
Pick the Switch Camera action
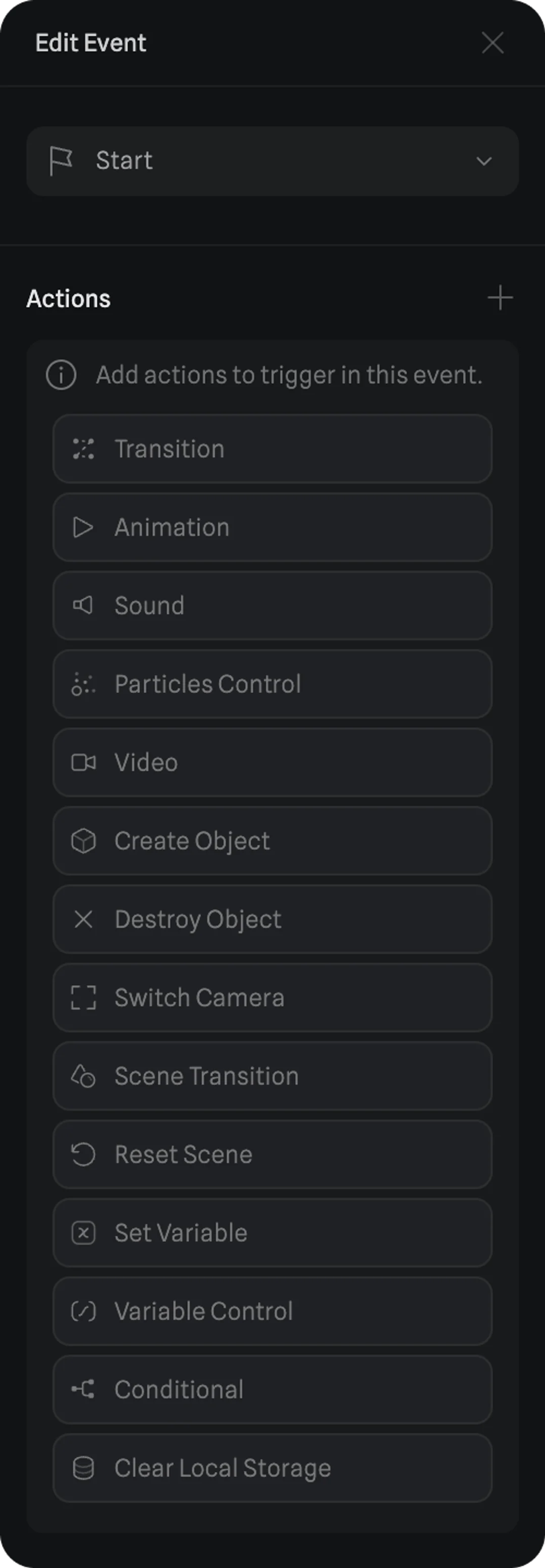pyautogui.click(x=272, y=998)
